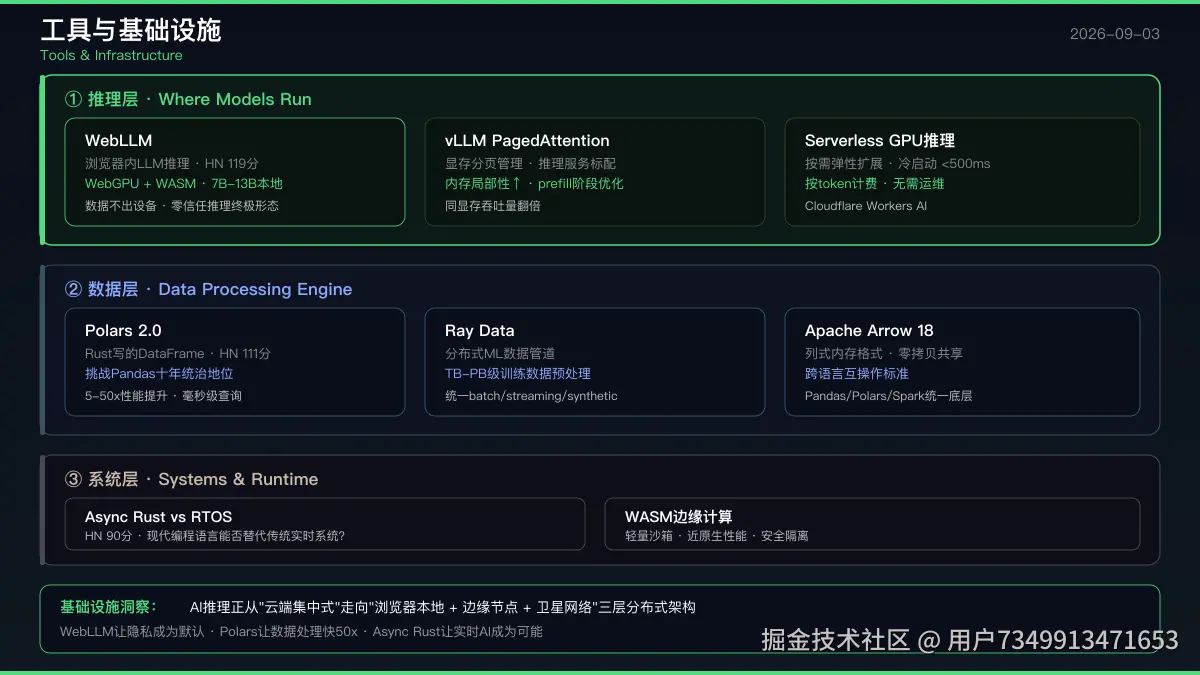
Task: Click the 显存分页管理 推理服务标配 line
Action: [530, 163]
